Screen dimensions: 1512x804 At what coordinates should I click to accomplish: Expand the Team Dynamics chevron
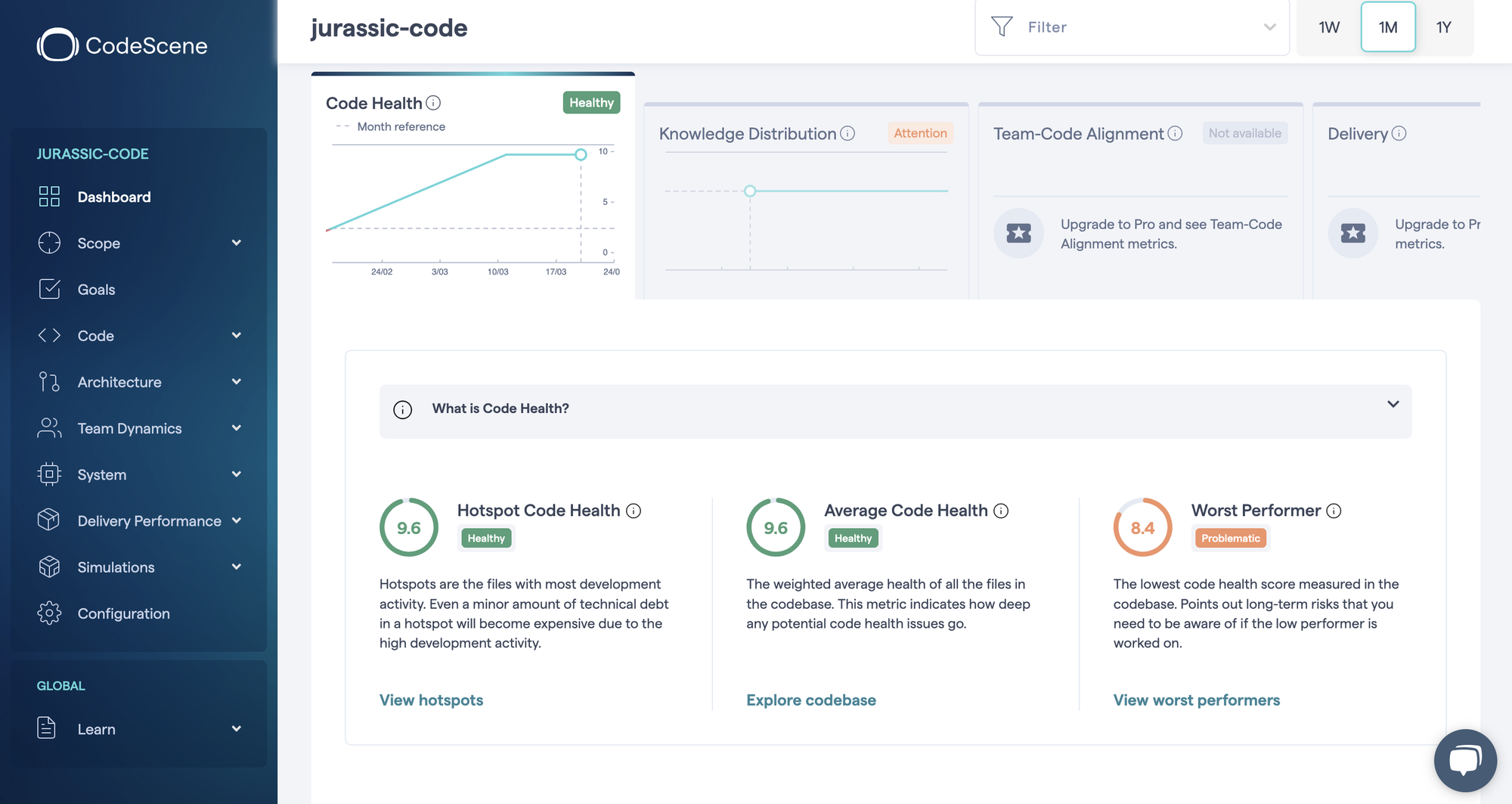237,428
